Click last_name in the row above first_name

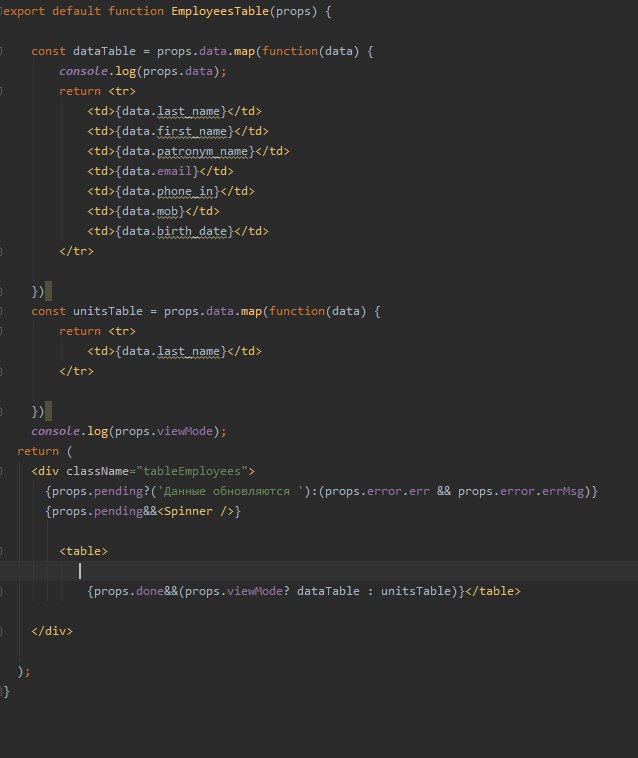[188, 111]
